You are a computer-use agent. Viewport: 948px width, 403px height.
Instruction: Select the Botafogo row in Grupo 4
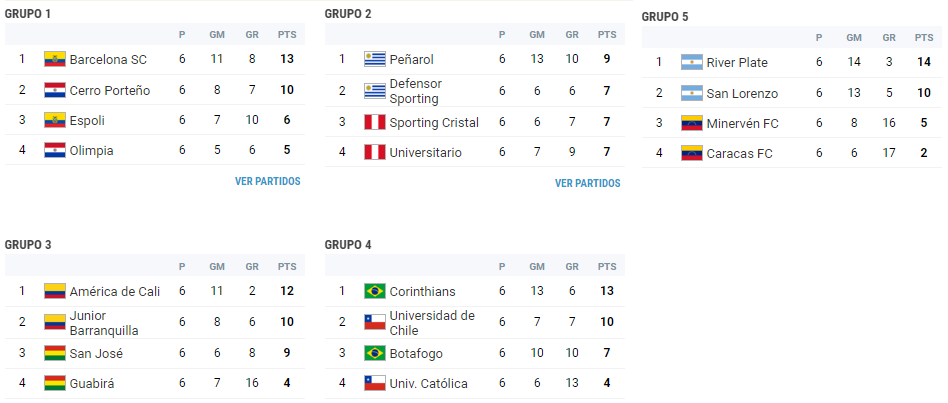475,353
